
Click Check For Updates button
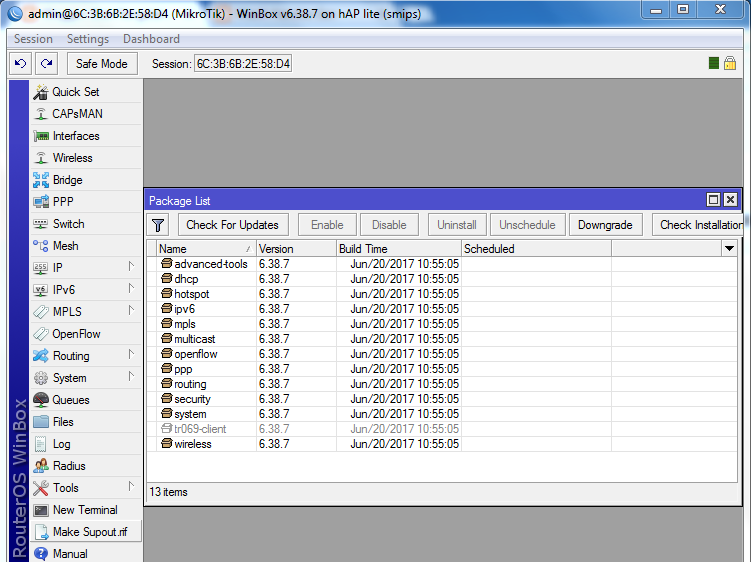coord(233,225)
